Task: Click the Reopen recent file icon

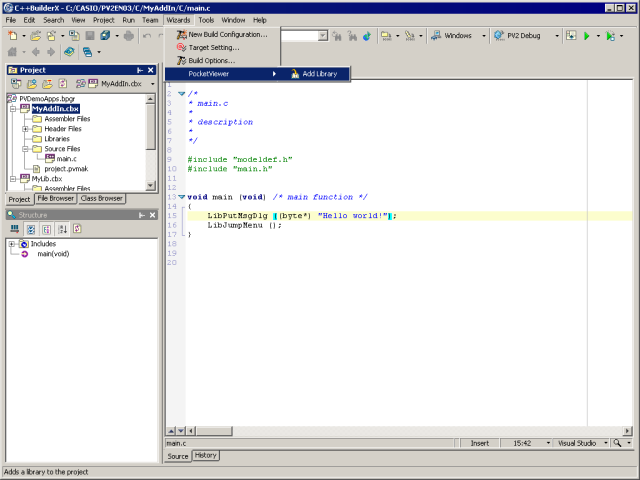Action: 51,36
